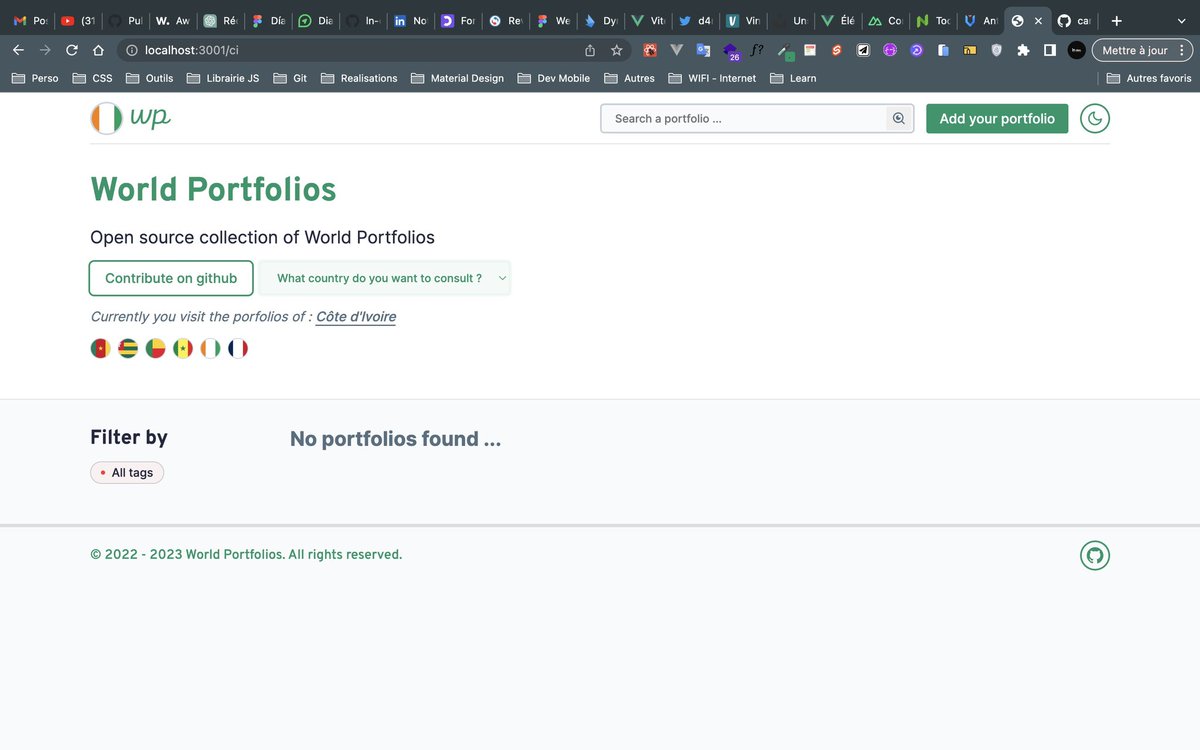
Task: Open the Côte d'Ivoire link
Action: coord(356,317)
